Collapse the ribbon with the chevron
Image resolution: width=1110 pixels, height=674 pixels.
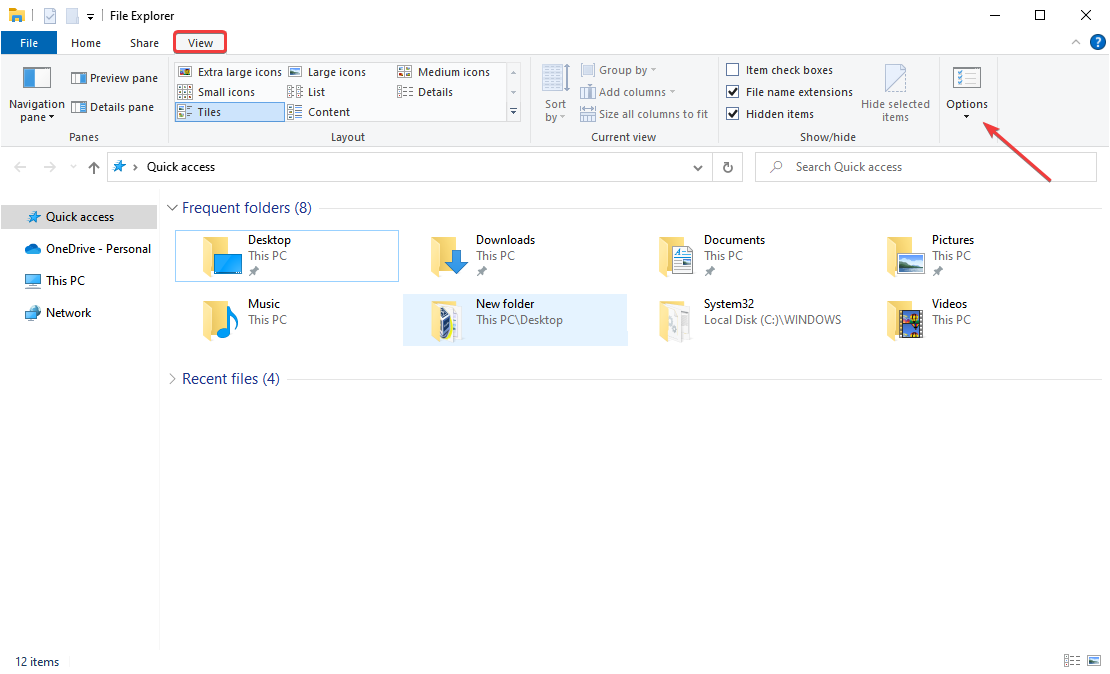tap(1075, 42)
